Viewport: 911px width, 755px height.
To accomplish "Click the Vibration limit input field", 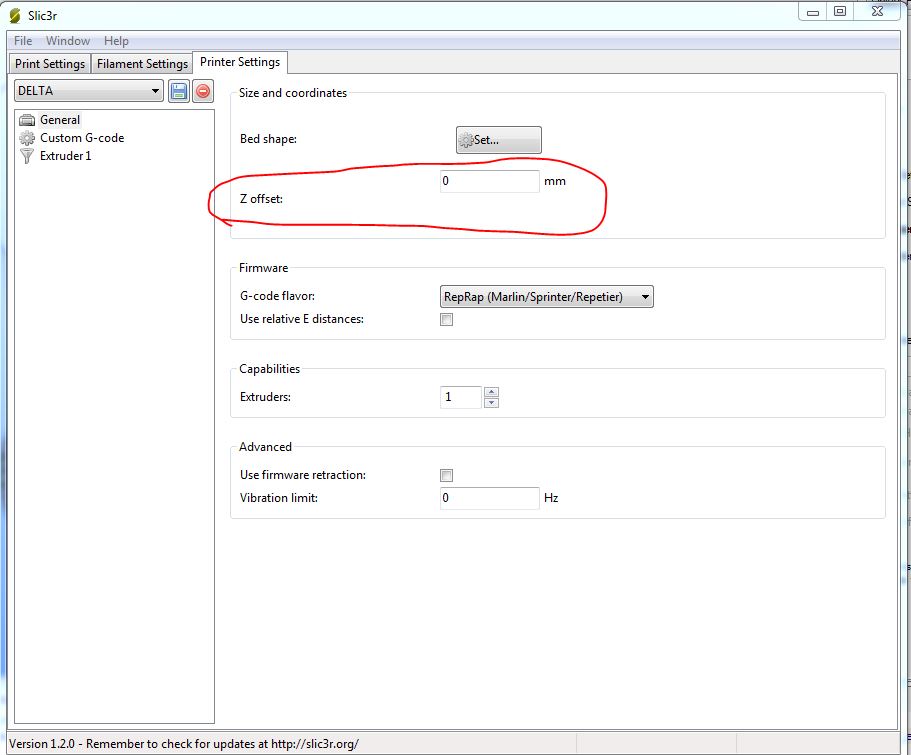I will click(489, 498).
